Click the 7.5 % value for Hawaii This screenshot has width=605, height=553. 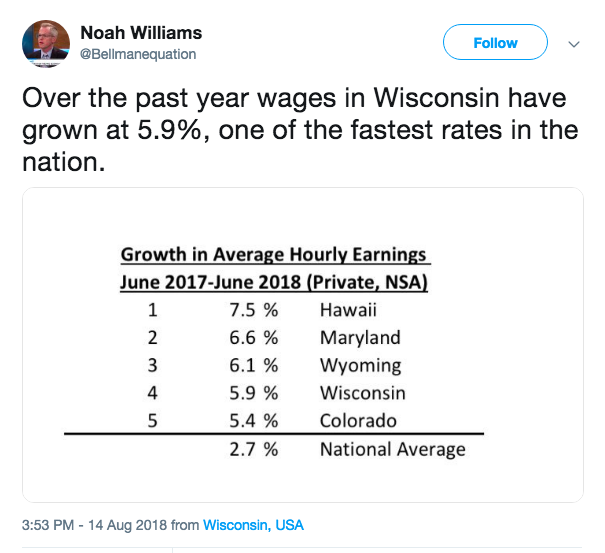tap(253, 310)
